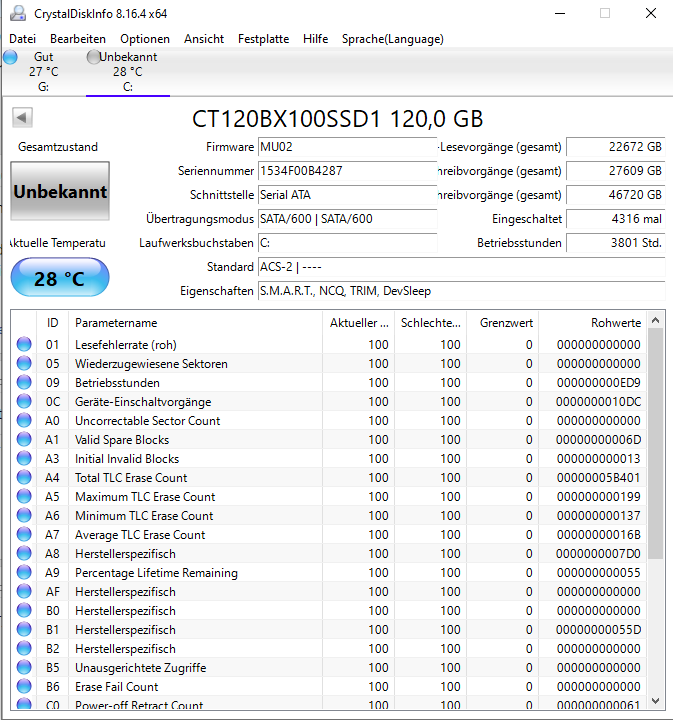Click the ID column header
The width and height of the screenshot is (673, 720).
tap(52, 323)
